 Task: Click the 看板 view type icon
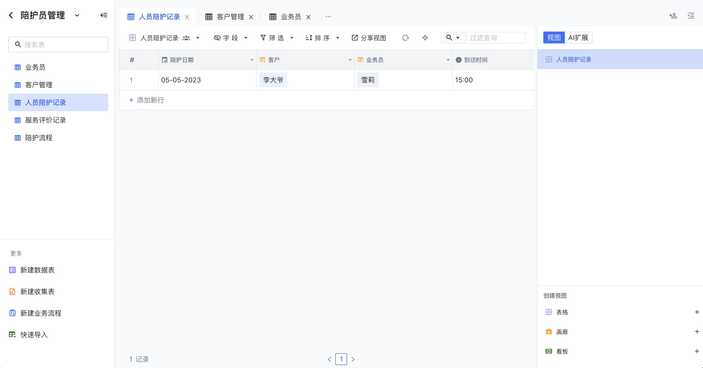(548, 351)
